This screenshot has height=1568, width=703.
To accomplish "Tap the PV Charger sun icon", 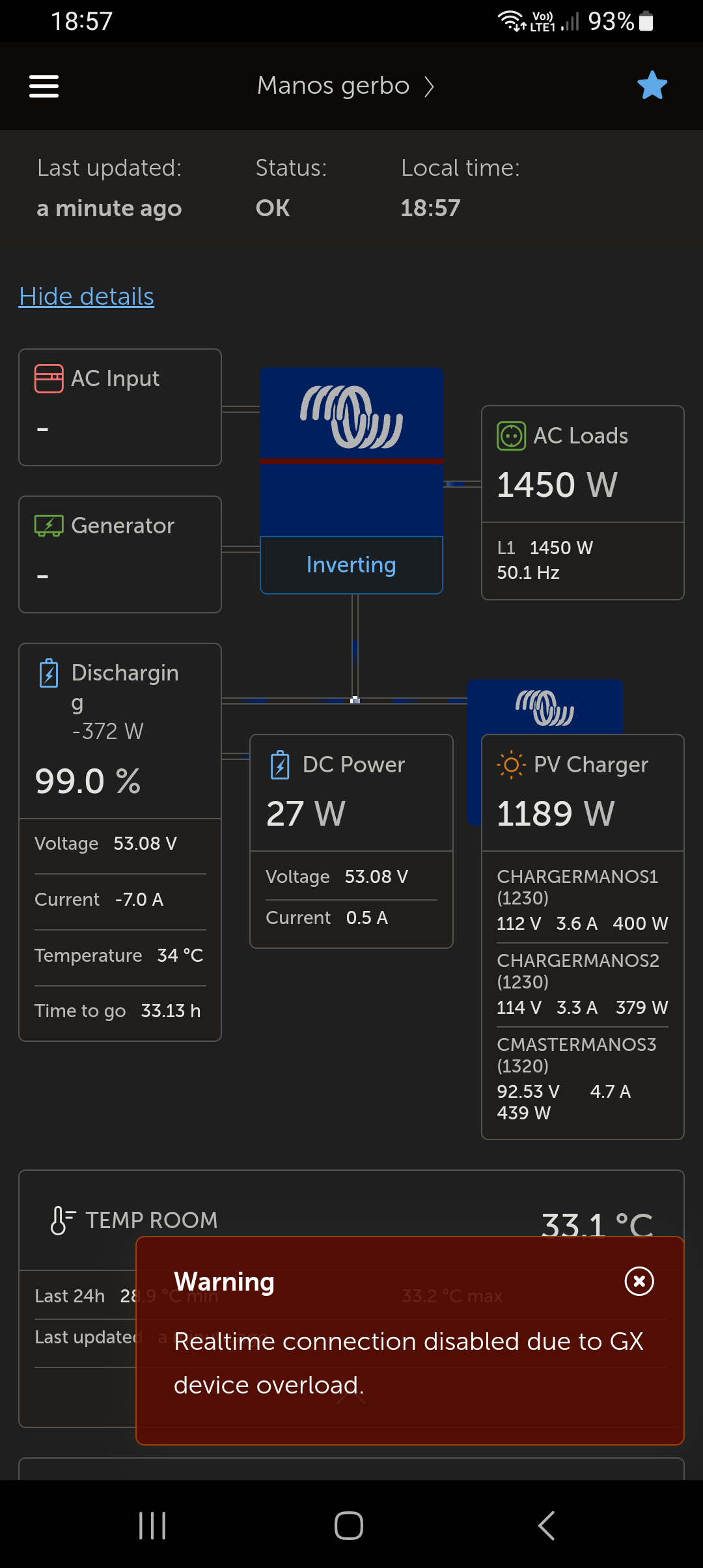I will (x=511, y=764).
